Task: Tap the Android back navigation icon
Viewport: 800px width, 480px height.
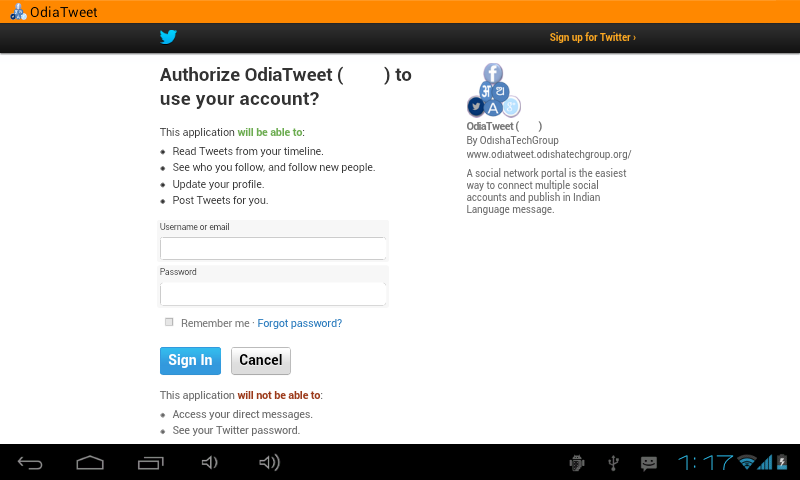Action: (30, 463)
